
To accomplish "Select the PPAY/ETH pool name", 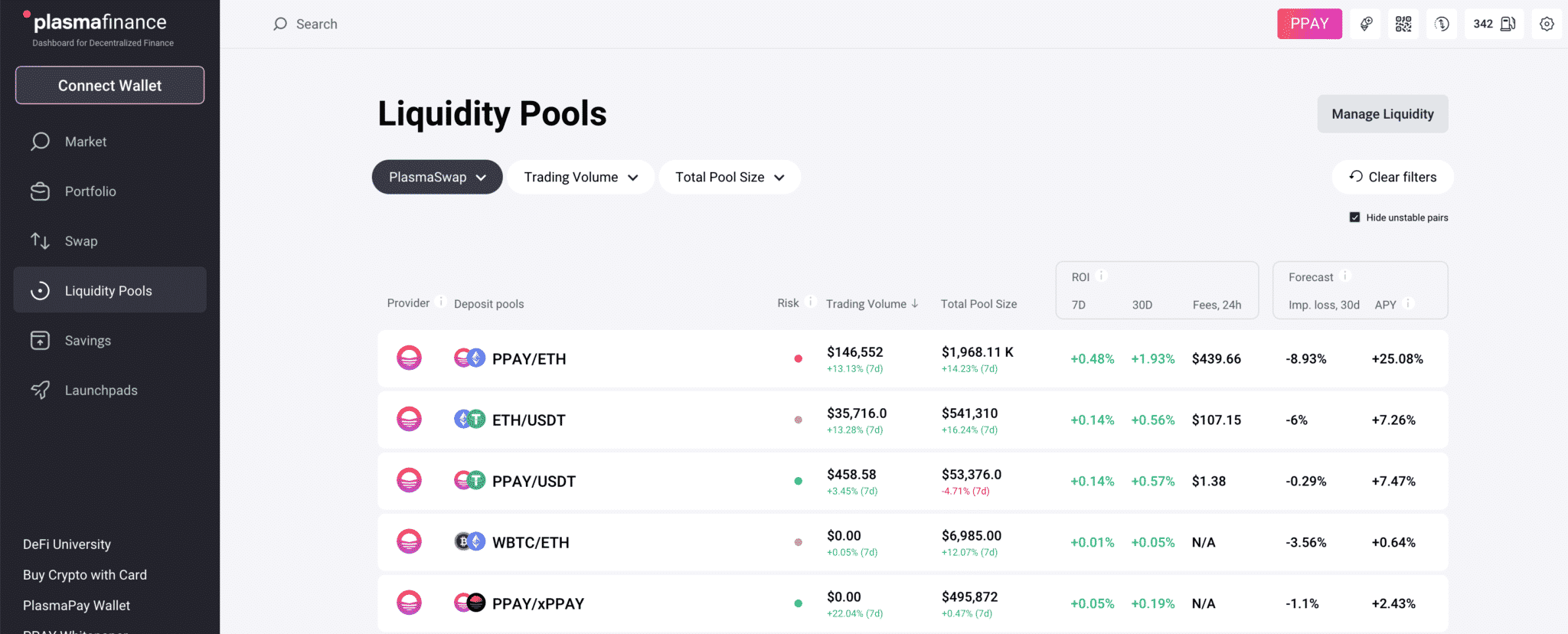I will tap(529, 359).
